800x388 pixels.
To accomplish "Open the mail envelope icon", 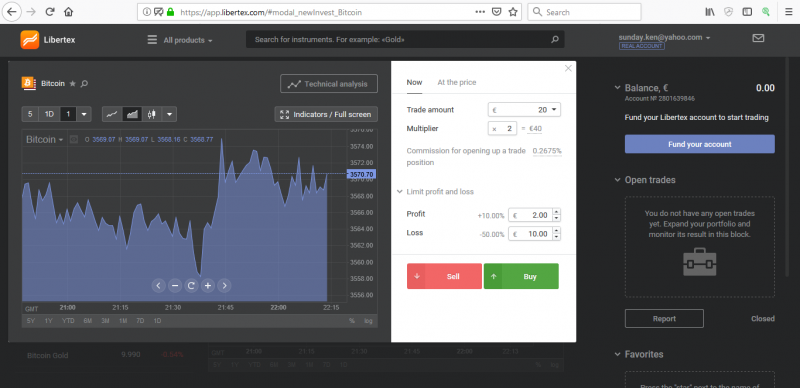I will 758,38.
